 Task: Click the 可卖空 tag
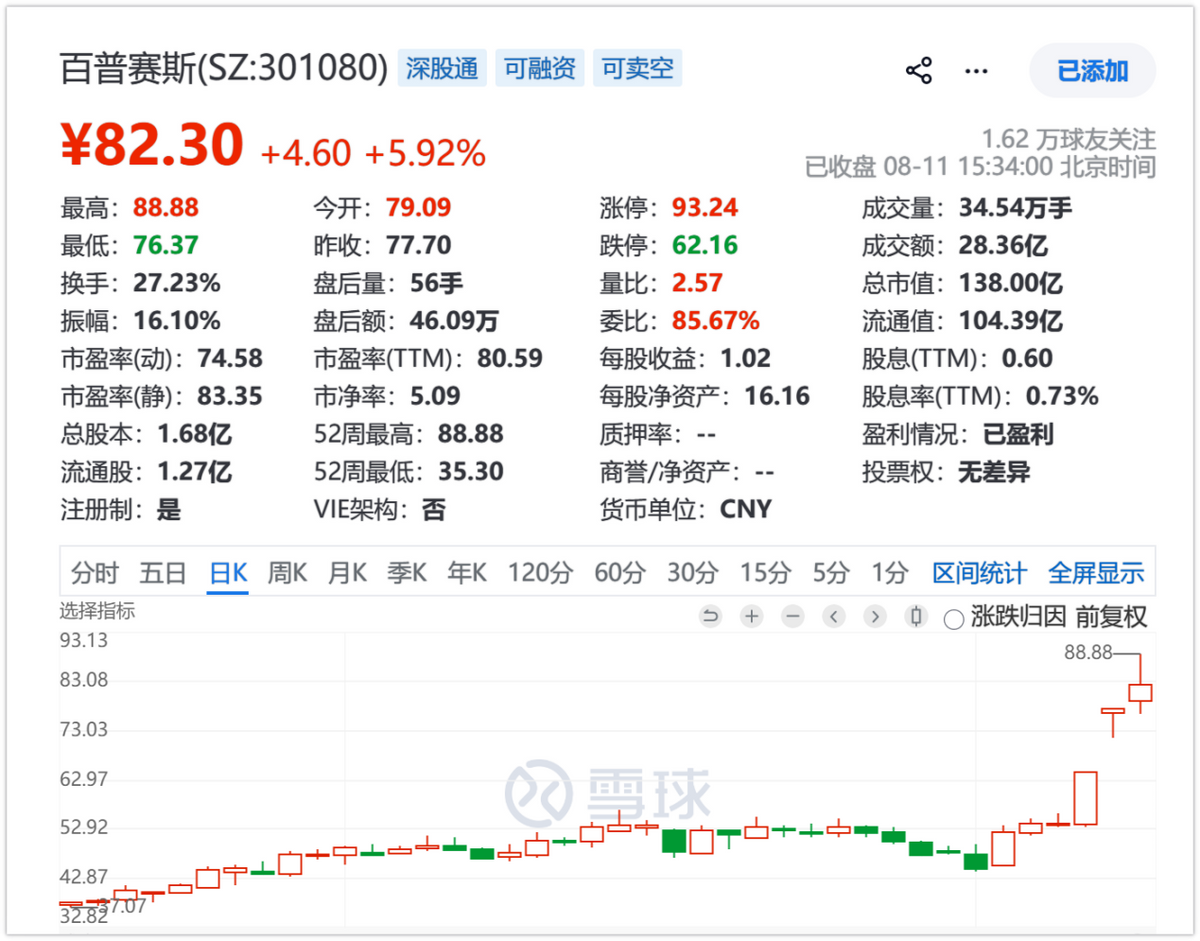pyautogui.click(x=637, y=69)
